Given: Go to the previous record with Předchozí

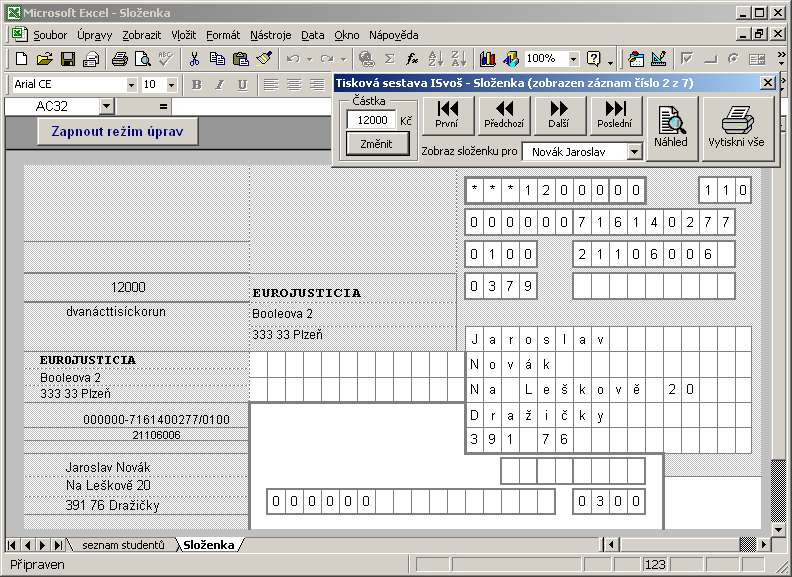Looking at the screenshot, I should (x=504, y=115).
